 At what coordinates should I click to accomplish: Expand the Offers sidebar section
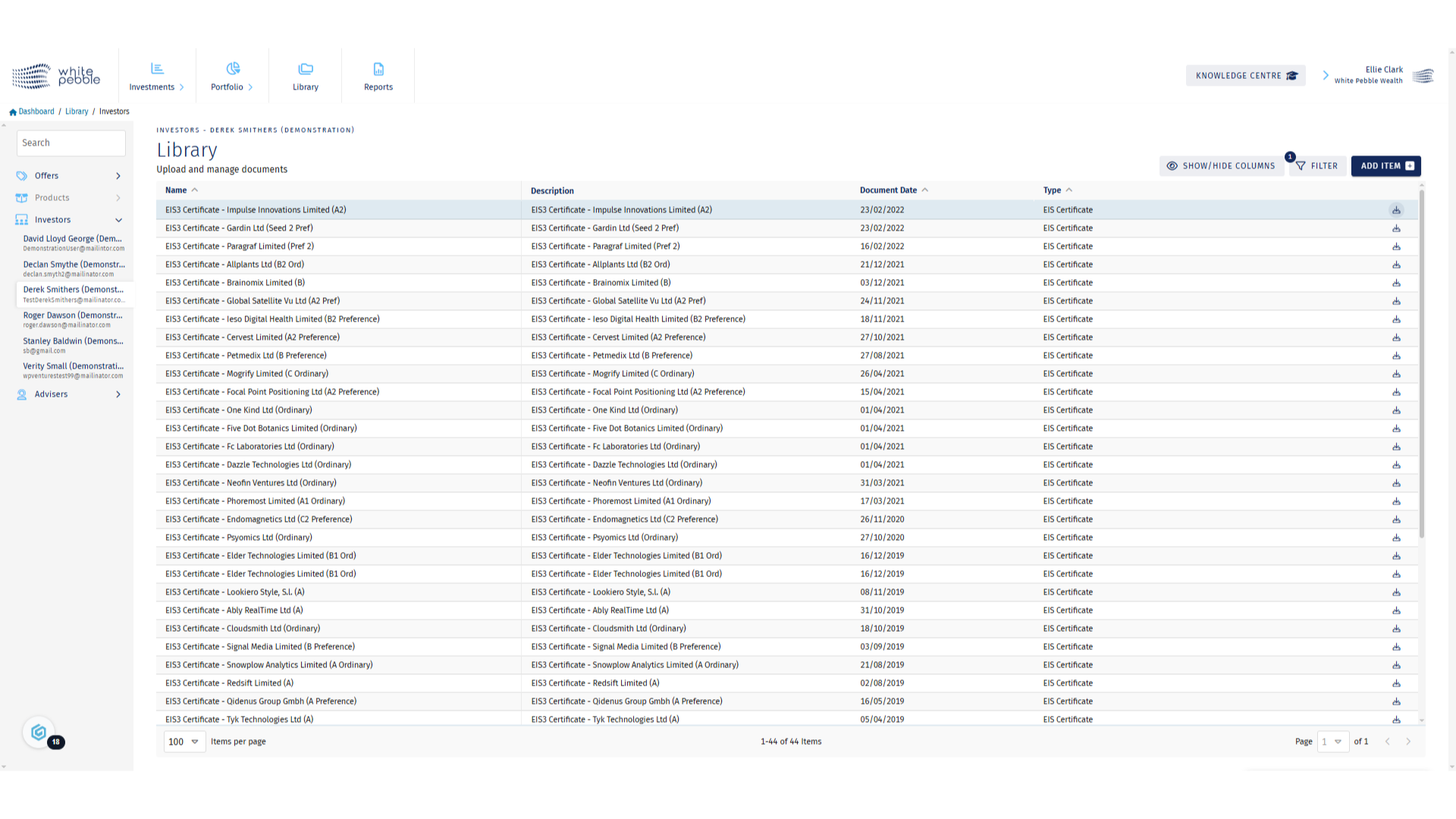point(118,176)
